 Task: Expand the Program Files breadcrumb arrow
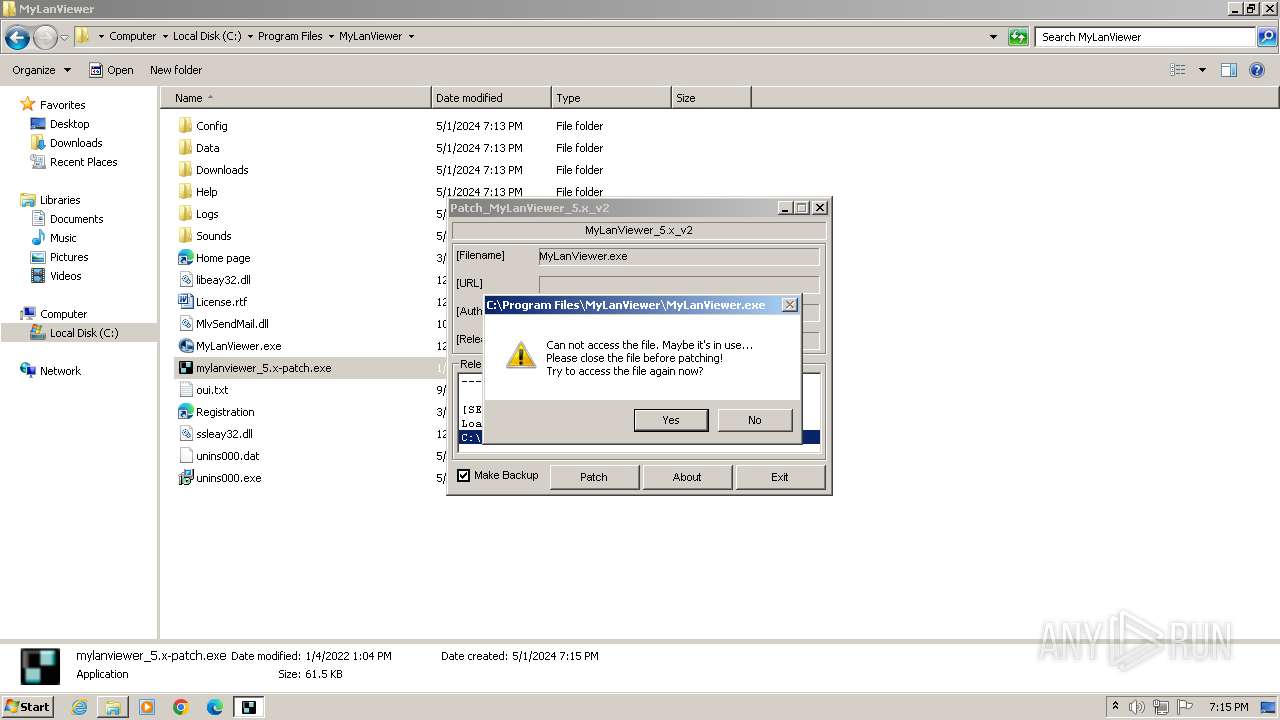coord(331,36)
